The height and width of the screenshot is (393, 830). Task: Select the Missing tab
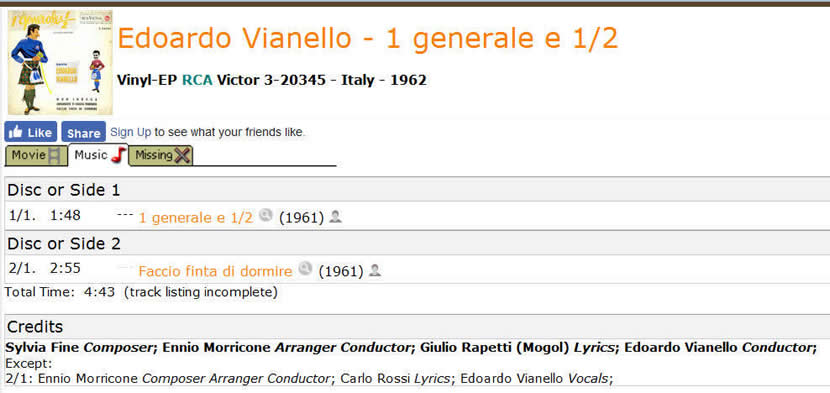161,156
